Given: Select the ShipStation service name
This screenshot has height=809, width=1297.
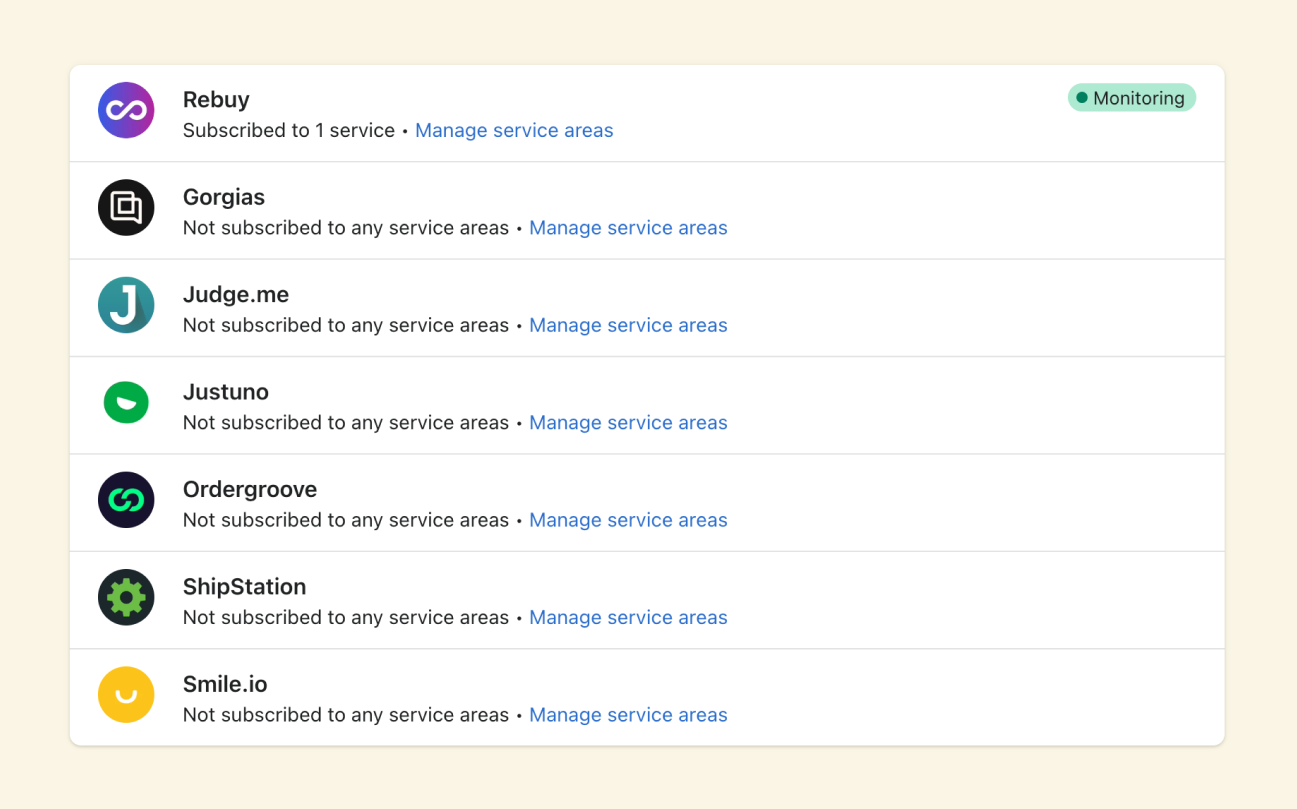Looking at the screenshot, I should click(x=245, y=587).
